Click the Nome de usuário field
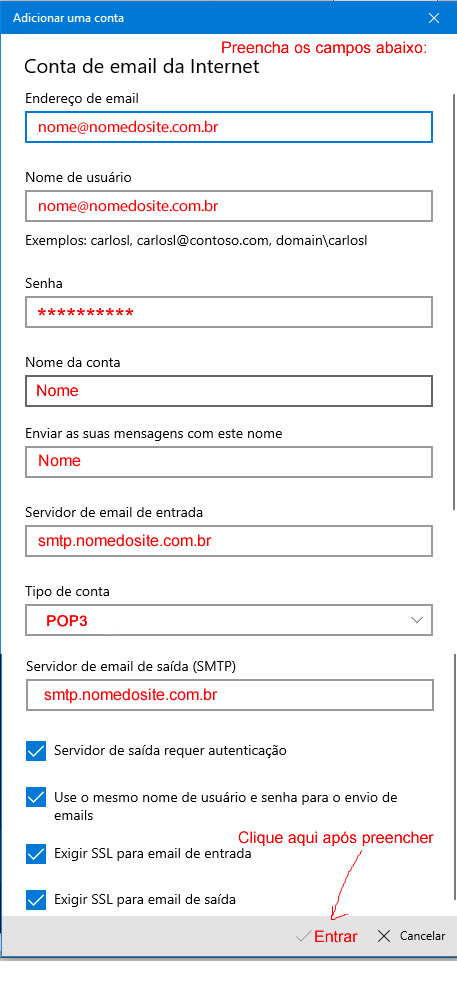 [x=229, y=206]
